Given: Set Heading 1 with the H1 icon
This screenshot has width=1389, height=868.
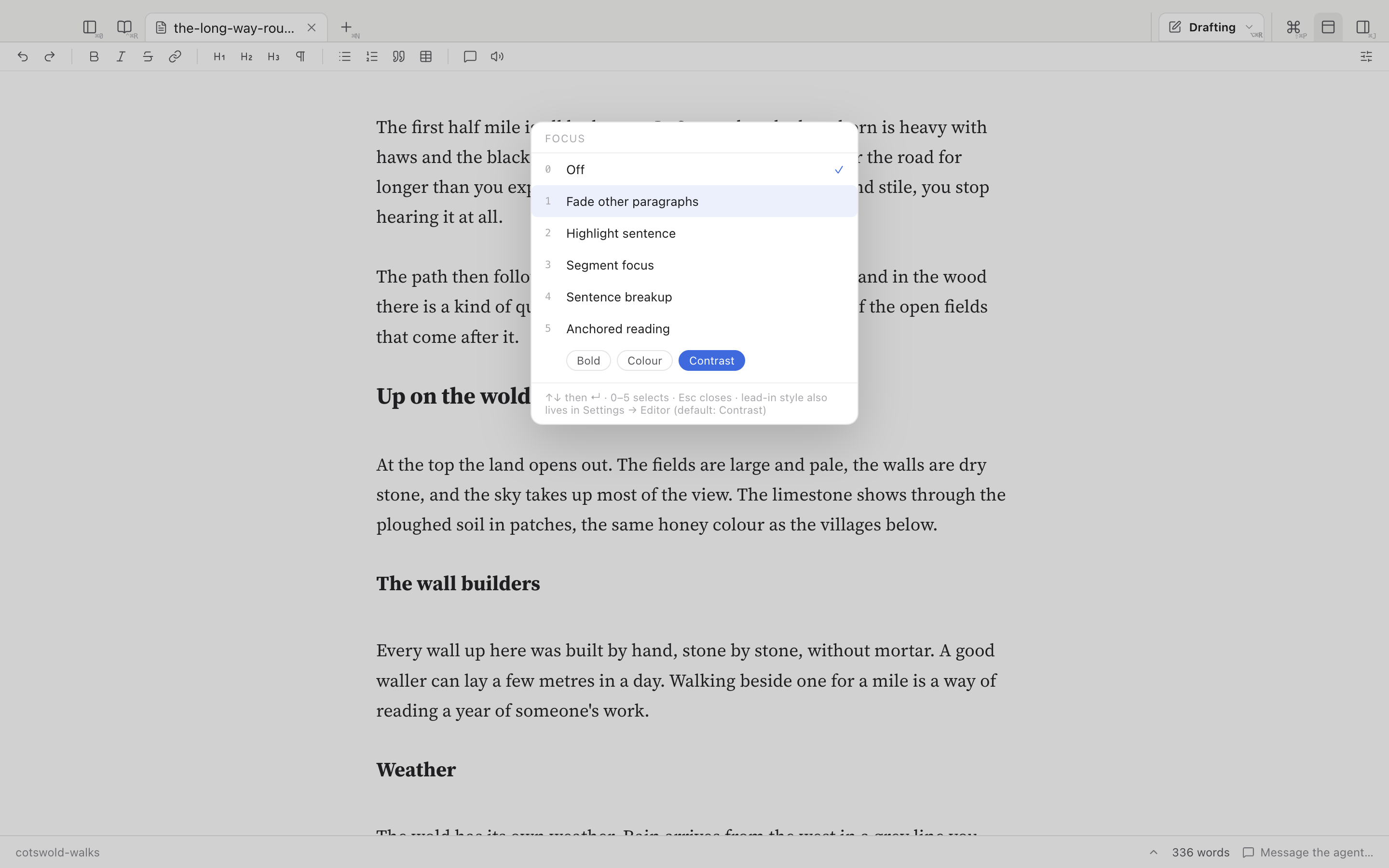Looking at the screenshot, I should click(x=219, y=56).
